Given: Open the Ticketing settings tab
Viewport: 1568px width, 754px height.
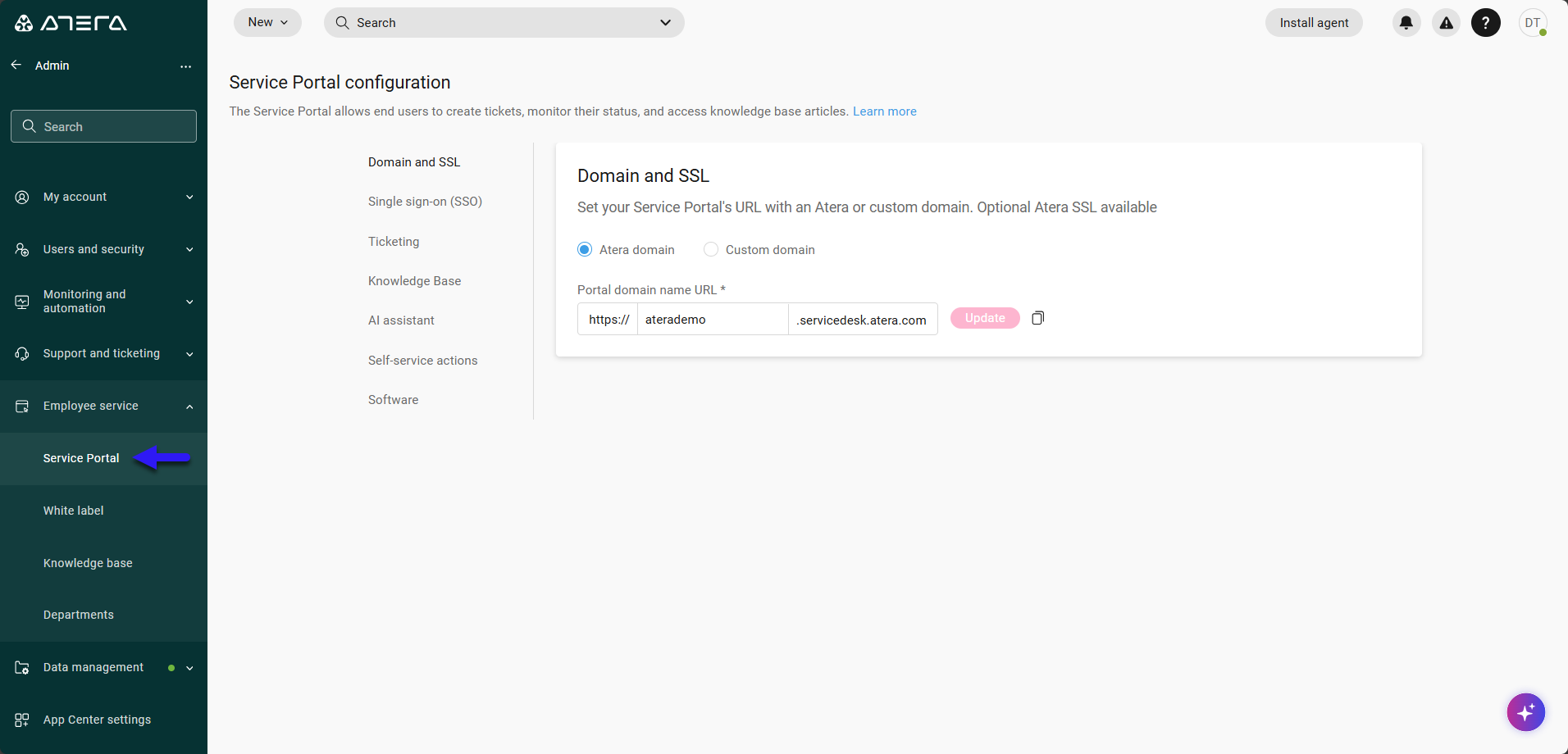Looking at the screenshot, I should [x=394, y=242].
